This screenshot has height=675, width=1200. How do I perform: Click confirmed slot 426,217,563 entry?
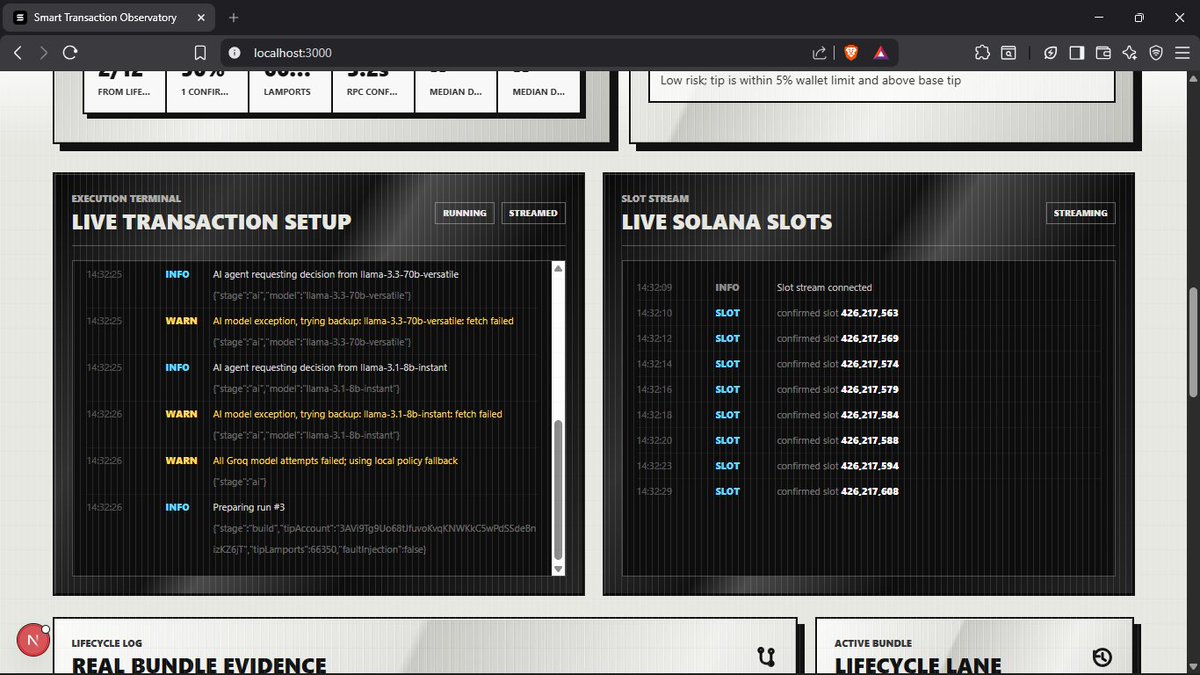pos(837,313)
